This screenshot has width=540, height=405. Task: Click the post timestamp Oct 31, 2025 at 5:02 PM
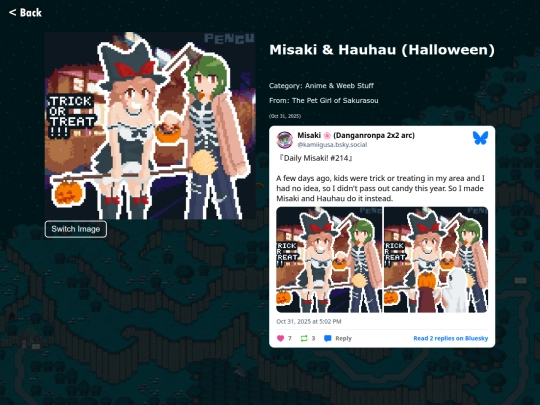coord(309,321)
